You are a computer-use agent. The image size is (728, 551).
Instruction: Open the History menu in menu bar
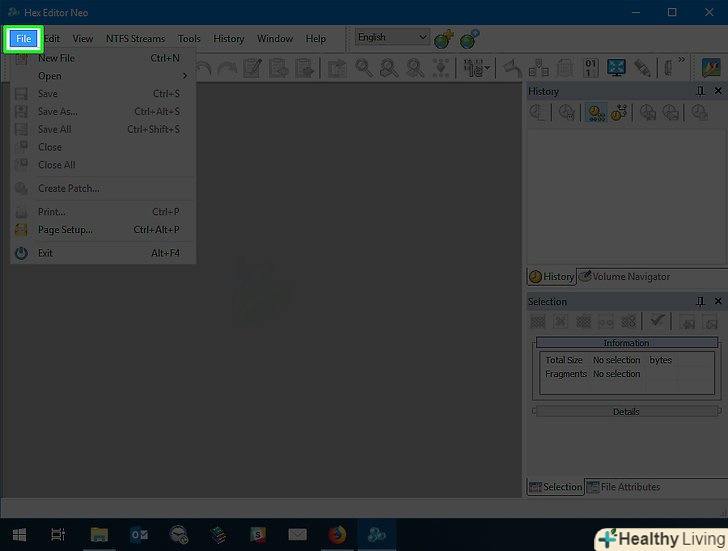tap(228, 39)
